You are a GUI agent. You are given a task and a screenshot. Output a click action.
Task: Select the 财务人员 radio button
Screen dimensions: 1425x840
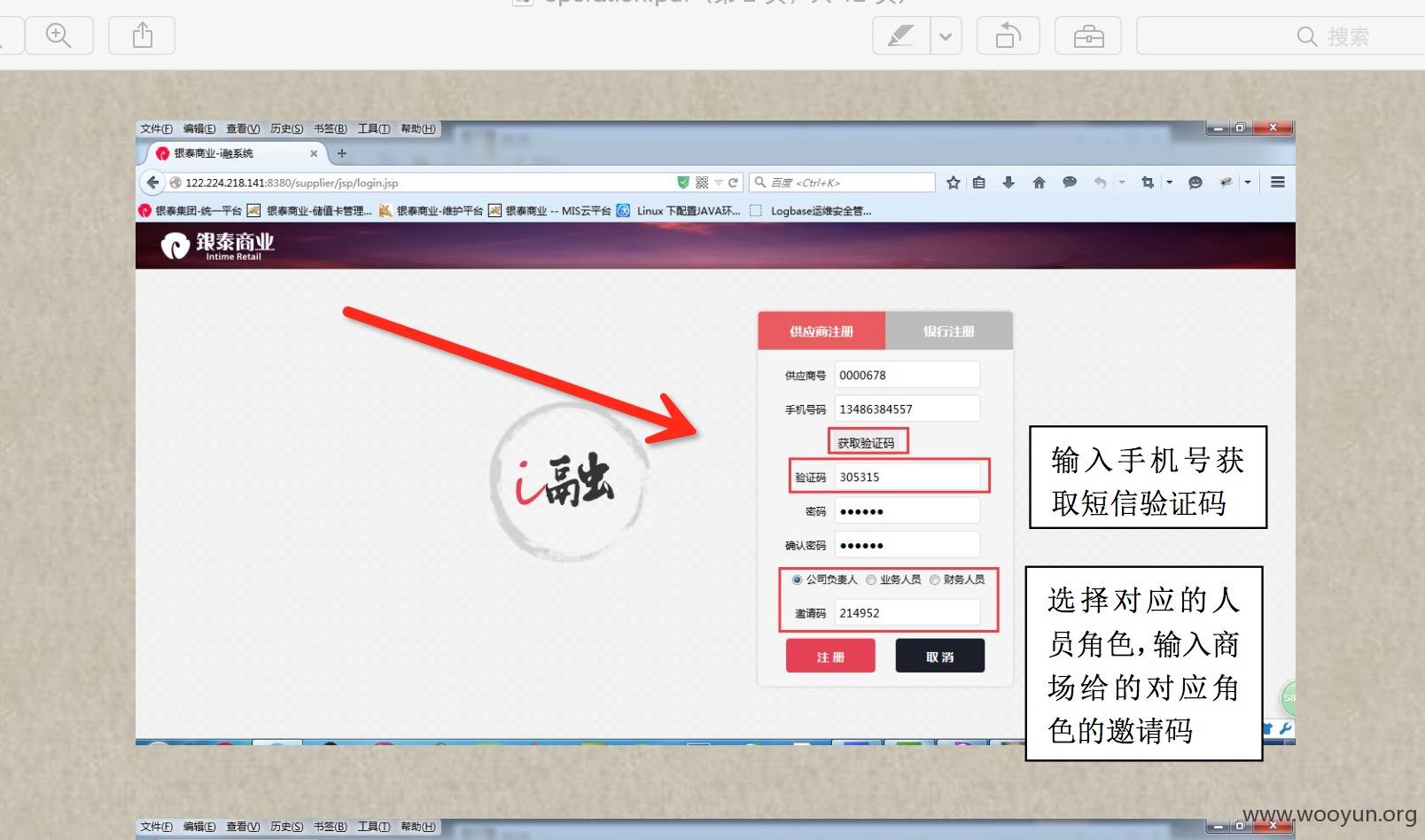pyautogui.click(x=934, y=579)
